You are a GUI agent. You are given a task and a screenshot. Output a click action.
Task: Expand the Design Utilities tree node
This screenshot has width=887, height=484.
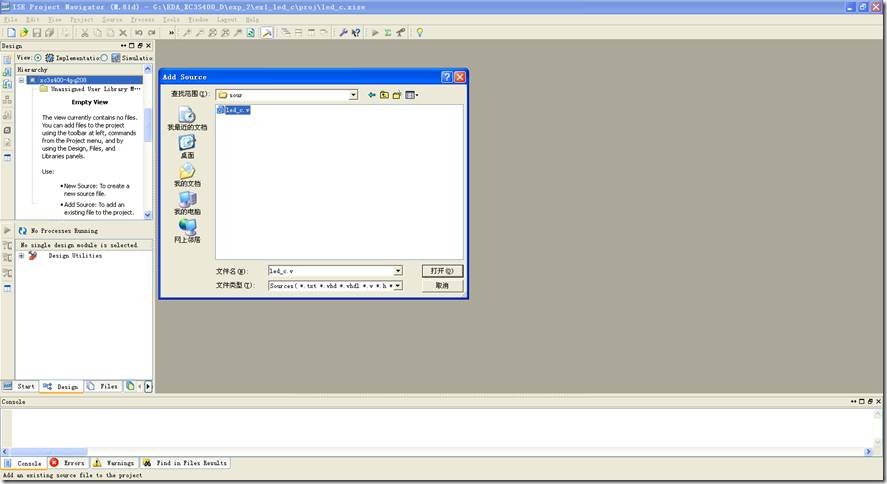21,256
